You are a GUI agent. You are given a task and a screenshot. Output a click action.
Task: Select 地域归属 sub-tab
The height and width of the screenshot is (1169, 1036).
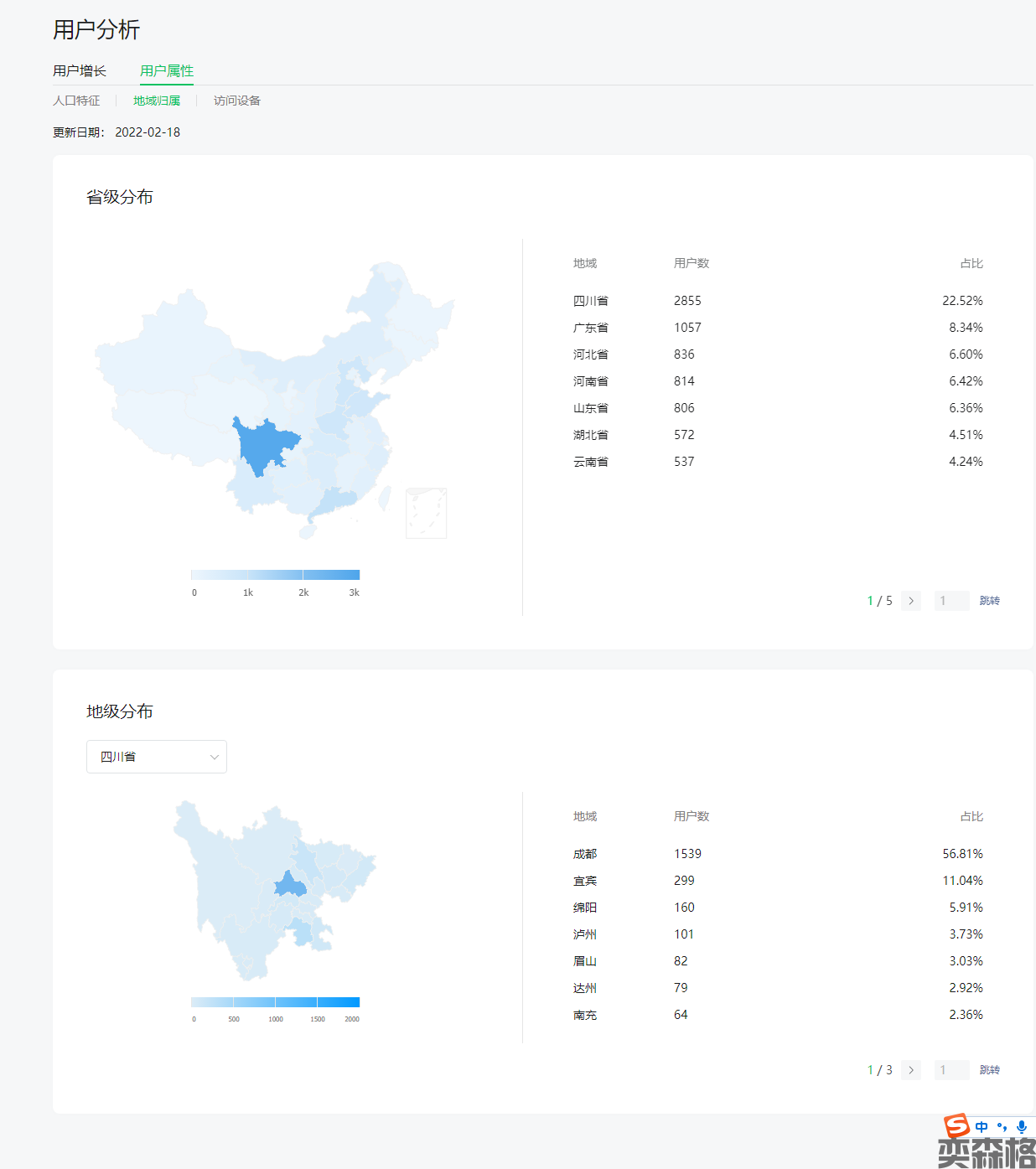(x=157, y=101)
